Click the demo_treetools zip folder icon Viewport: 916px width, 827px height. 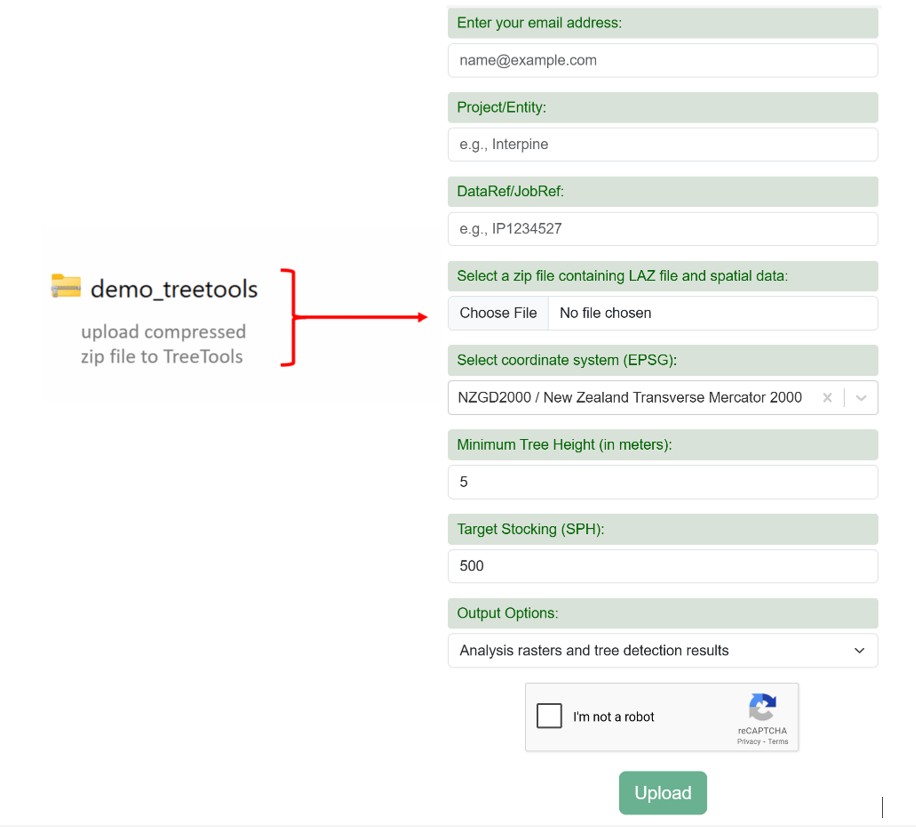tap(65, 287)
